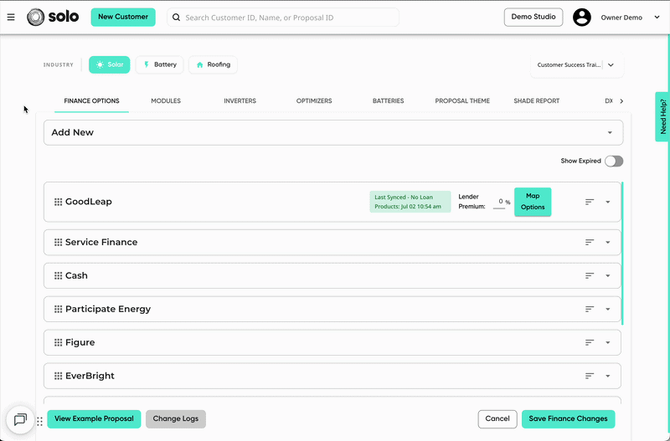The height and width of the screenshot is (441, 670).
Task: Click the Figure drag handle icon
Action: [x=58, y=342]
